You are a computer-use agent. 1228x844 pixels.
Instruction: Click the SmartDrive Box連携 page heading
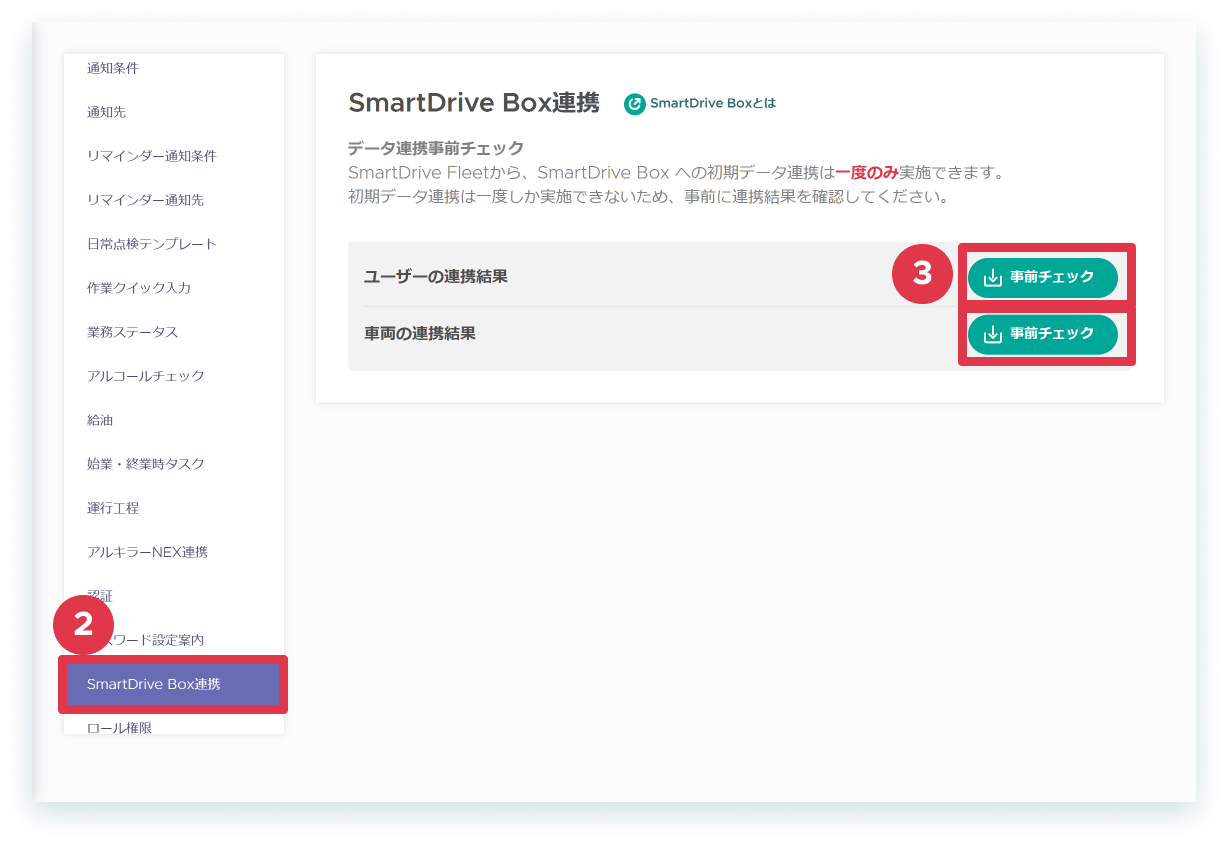point(474,103)
